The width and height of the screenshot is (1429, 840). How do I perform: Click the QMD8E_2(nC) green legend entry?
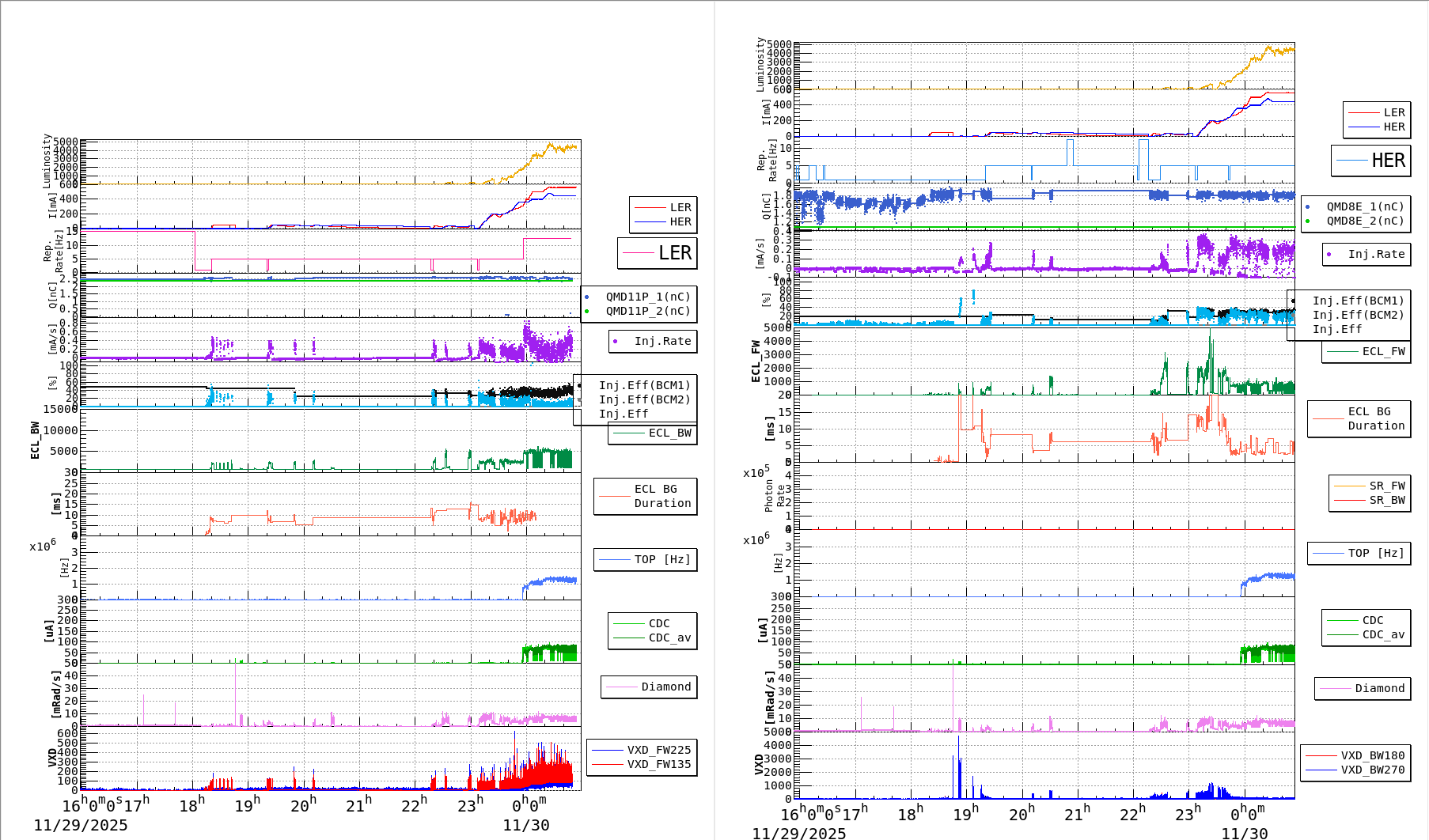pyautogui.click(x=1364, y=221)
